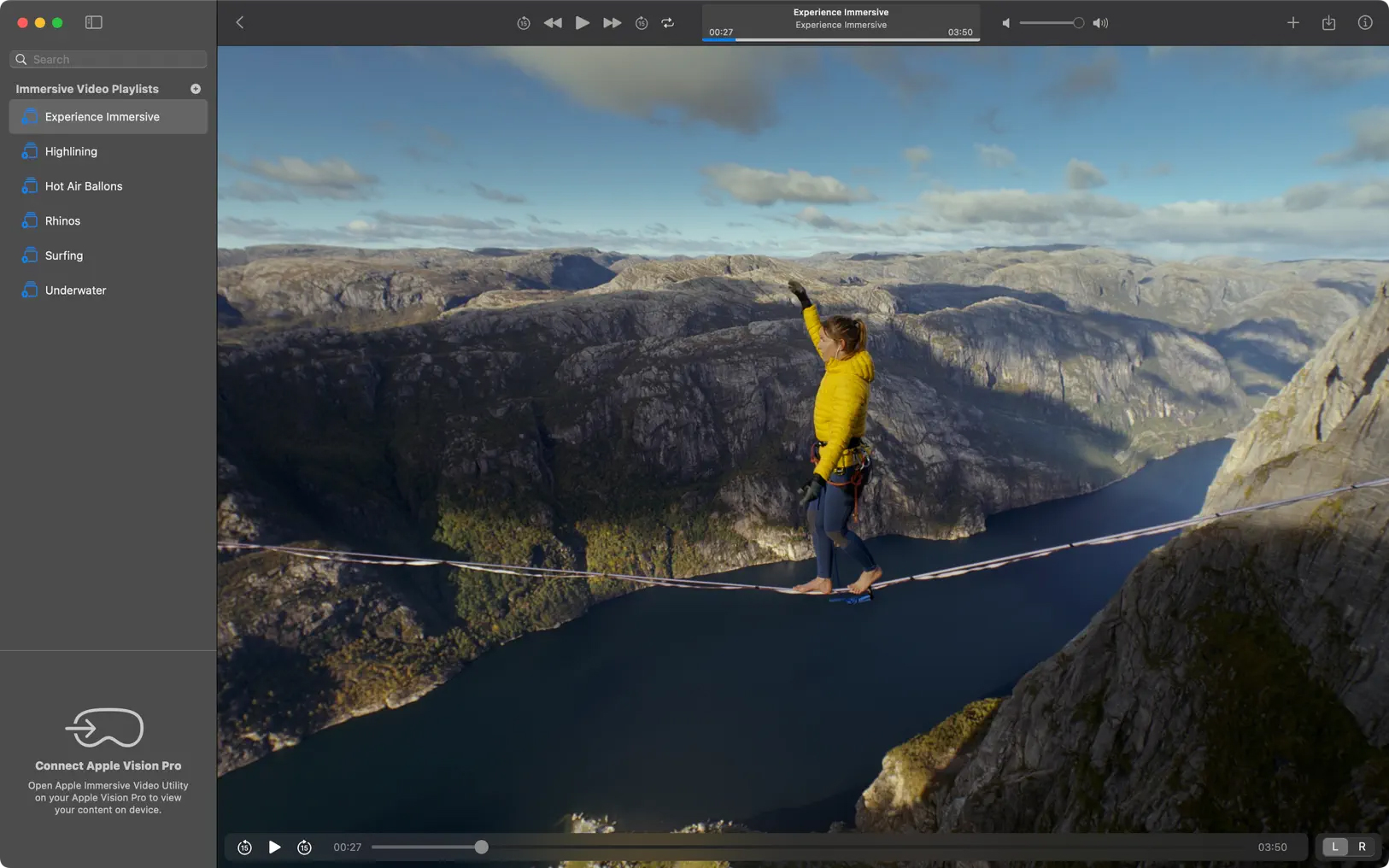This screenshot has width=1389, height=868.
Task: Go back with the toolbar chevron
Action: tap(240, 23)
